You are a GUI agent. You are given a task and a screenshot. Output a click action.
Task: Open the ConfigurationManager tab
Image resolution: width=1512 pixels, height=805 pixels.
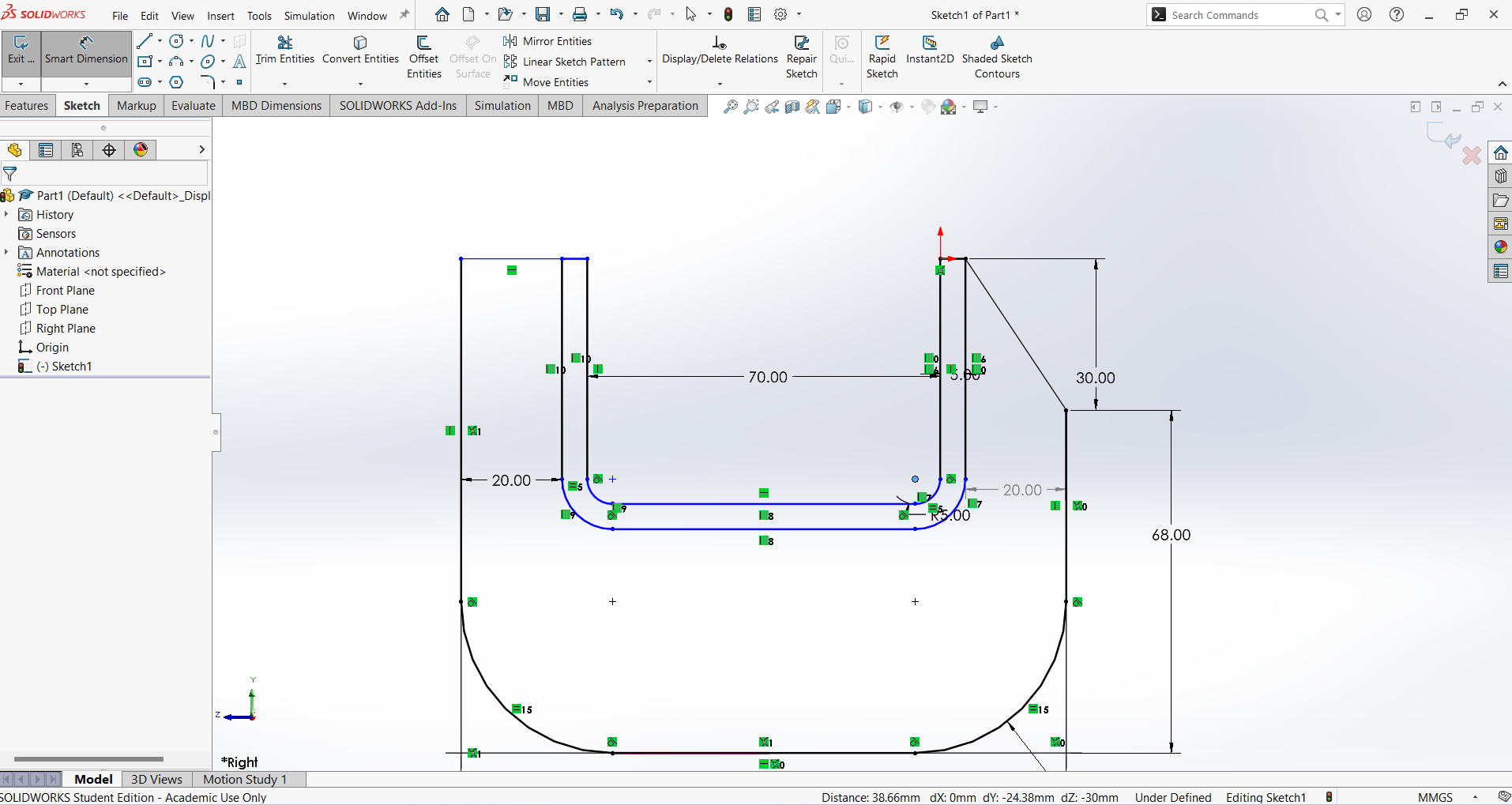77,150
